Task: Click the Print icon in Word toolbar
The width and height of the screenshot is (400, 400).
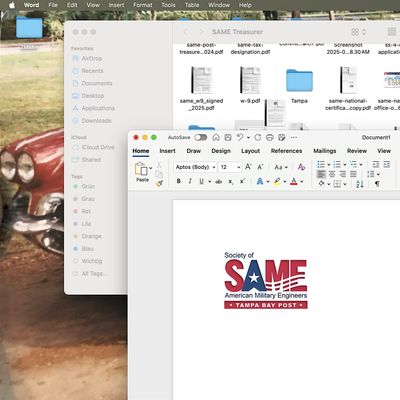Action: (270, 137)
